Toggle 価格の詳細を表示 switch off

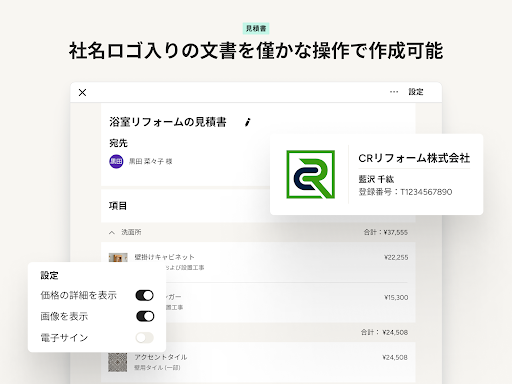coord(145,295)
